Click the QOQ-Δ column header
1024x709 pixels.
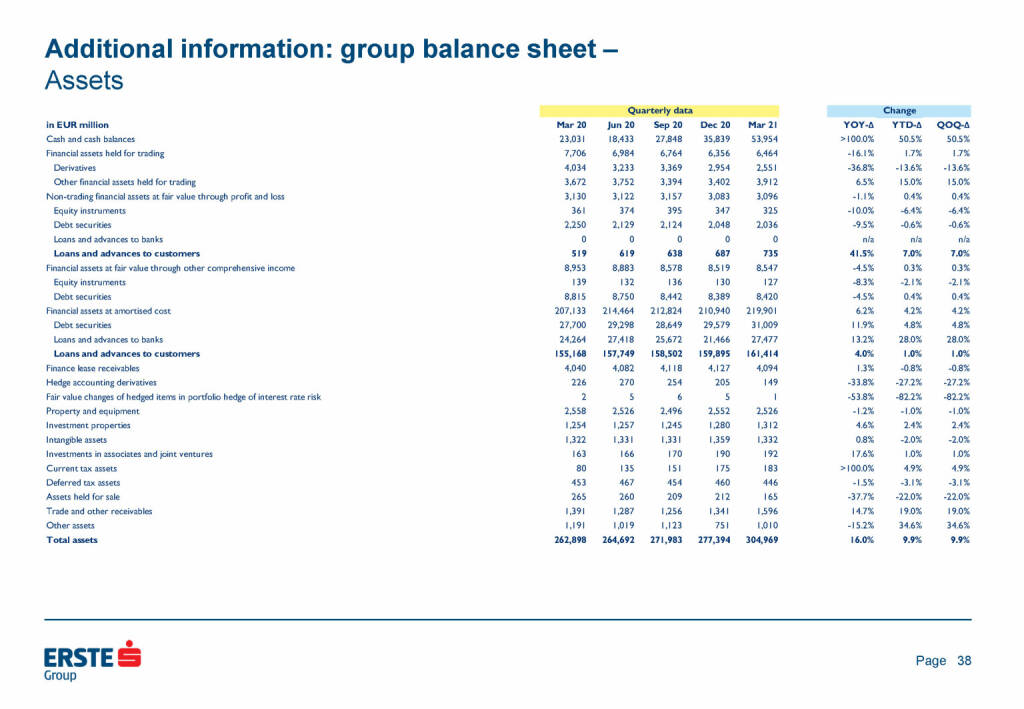pos(953,125)
